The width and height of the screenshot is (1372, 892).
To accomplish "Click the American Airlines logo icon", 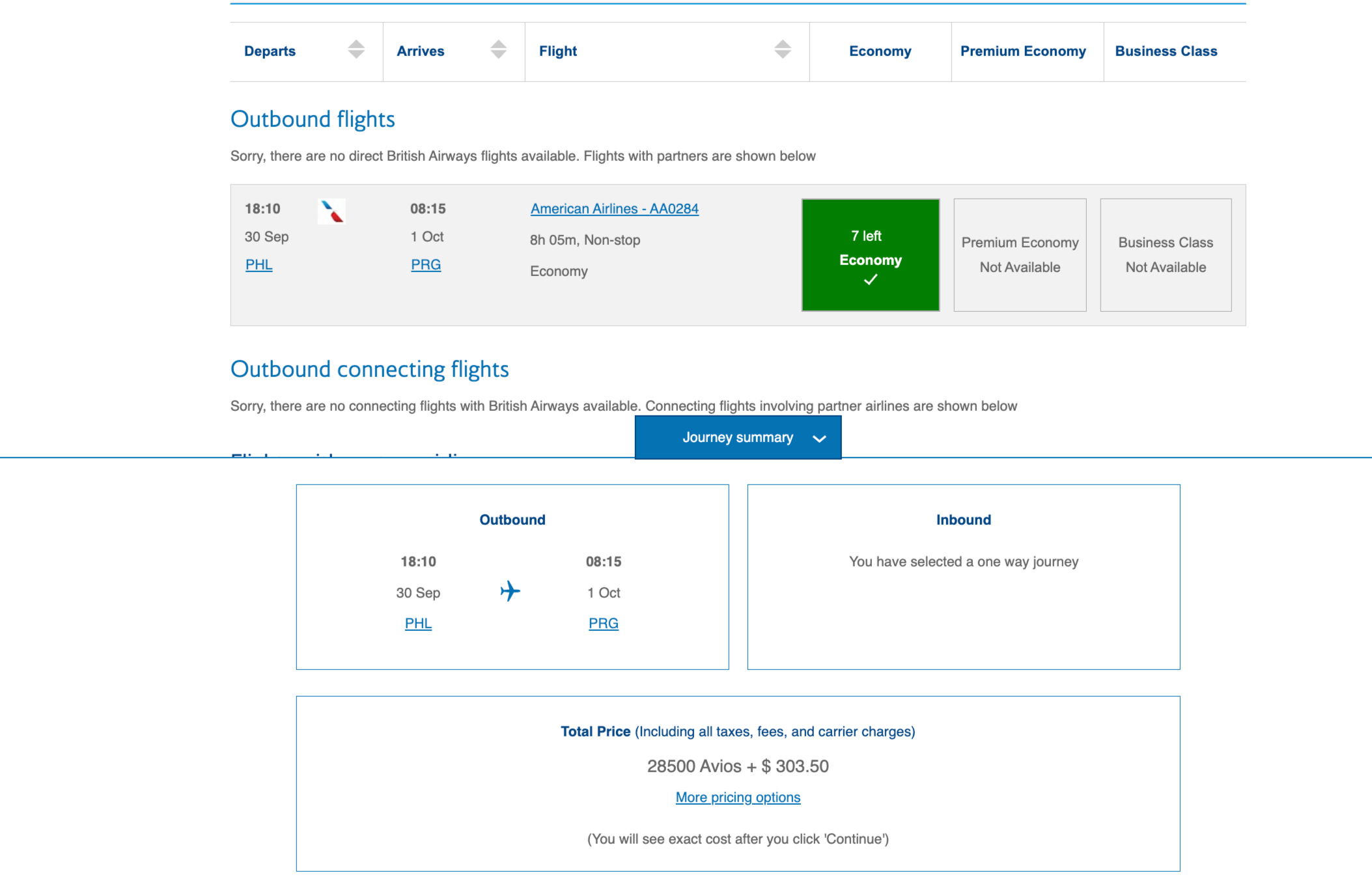I will (x=331, y=212).
